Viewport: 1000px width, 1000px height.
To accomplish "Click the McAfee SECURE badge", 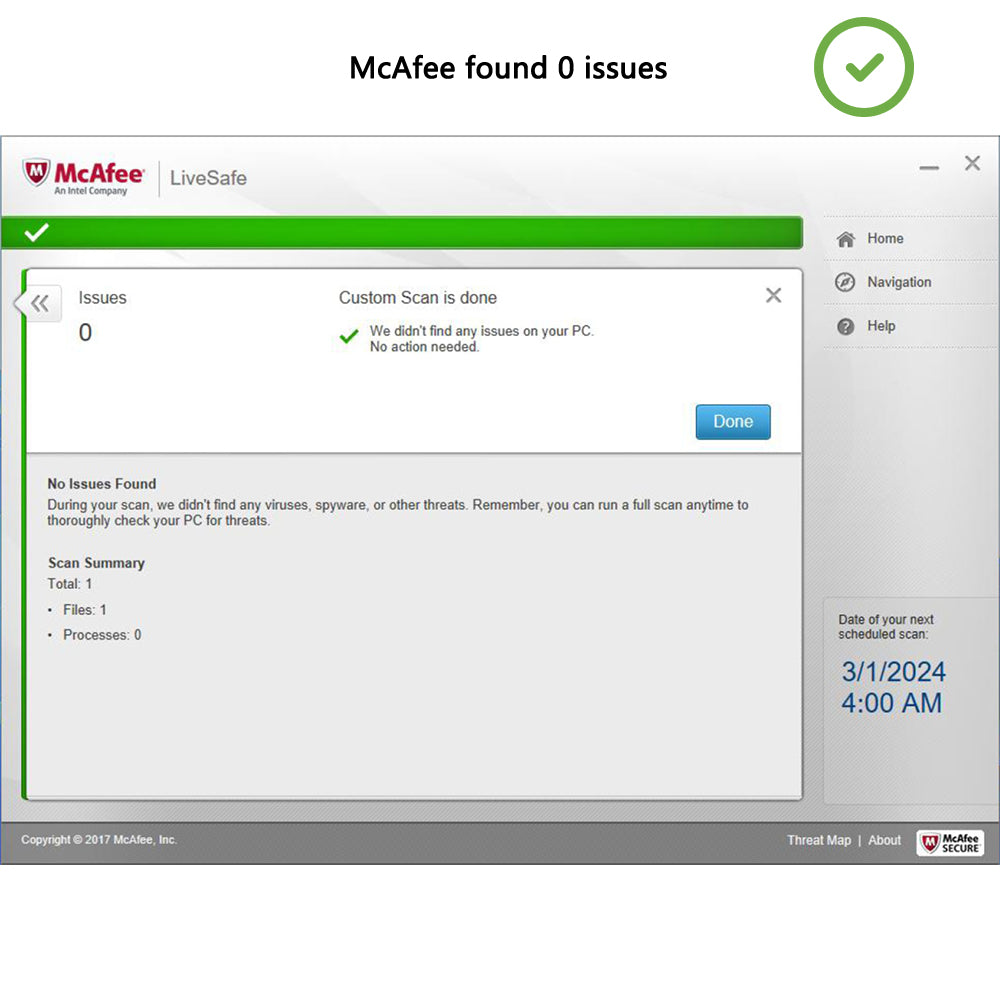I will pos(950,842).
